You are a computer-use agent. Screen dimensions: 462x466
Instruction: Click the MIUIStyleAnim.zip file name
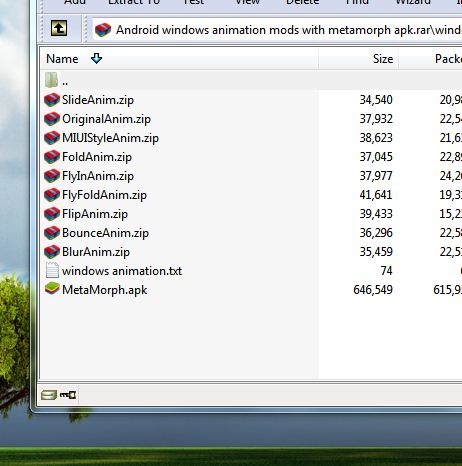click(110, 138)
